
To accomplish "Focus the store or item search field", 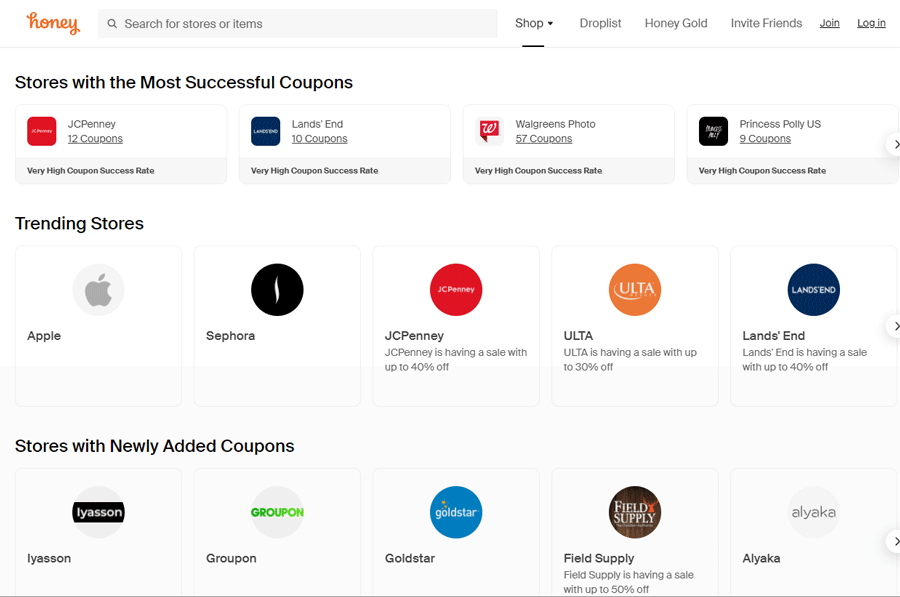I will point(298,24).
